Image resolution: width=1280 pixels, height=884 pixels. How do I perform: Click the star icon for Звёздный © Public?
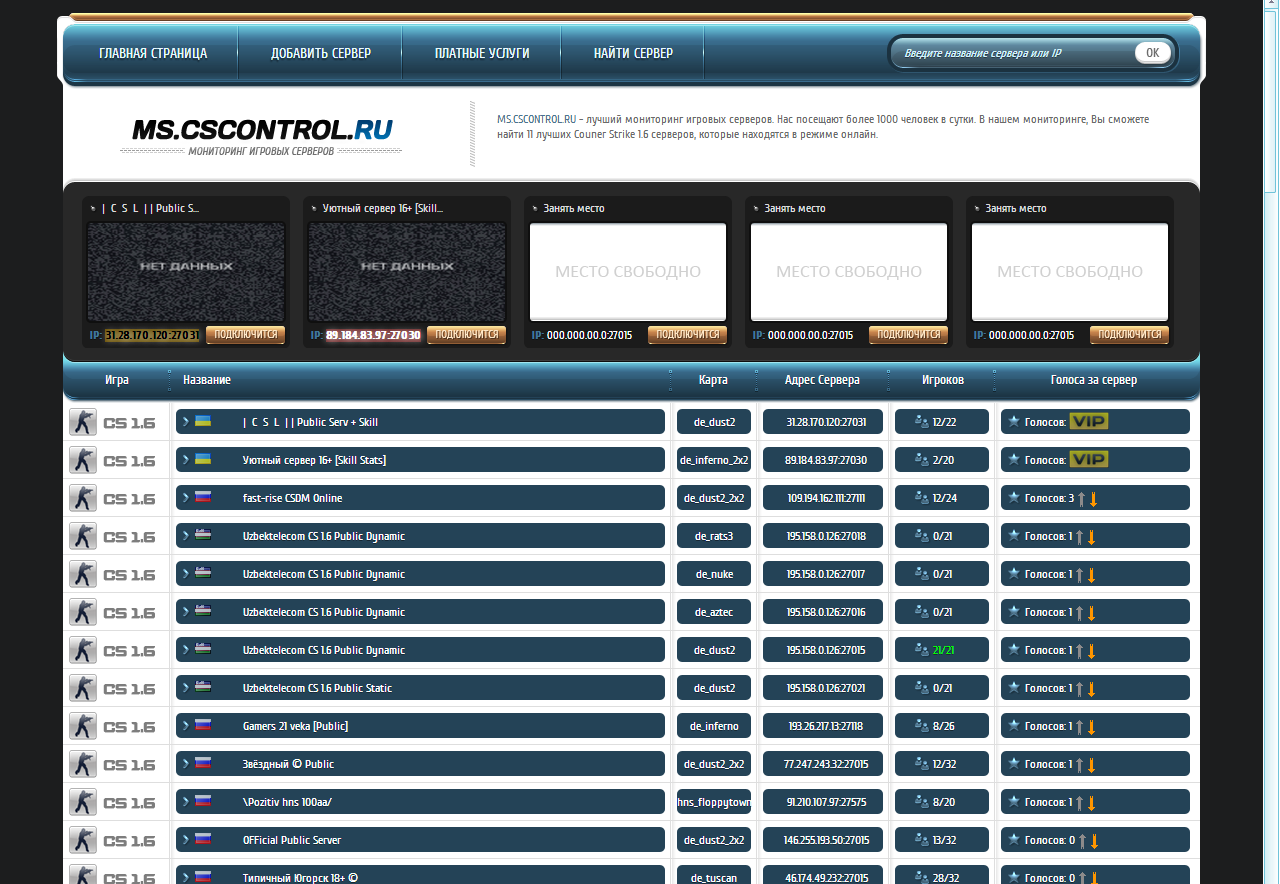tap(1013, 764)
